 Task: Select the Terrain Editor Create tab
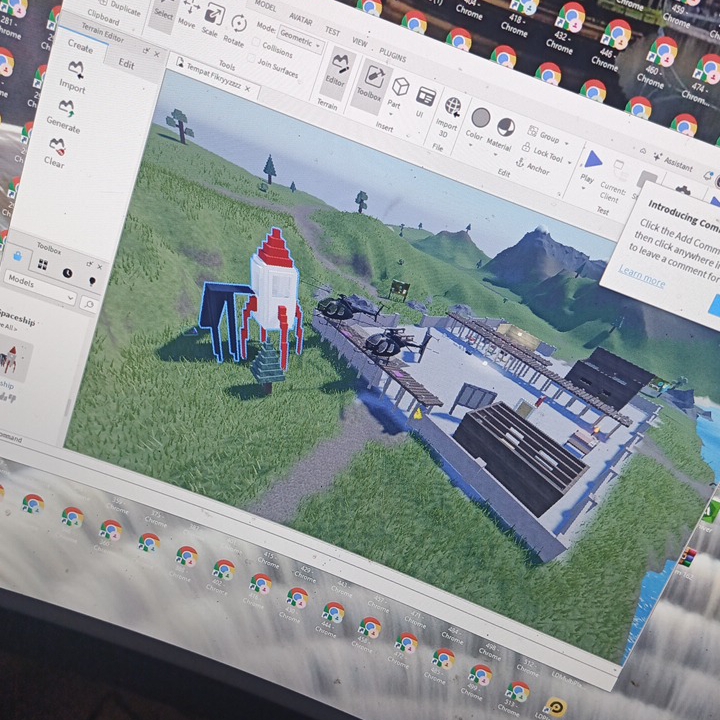click(80, 46)
